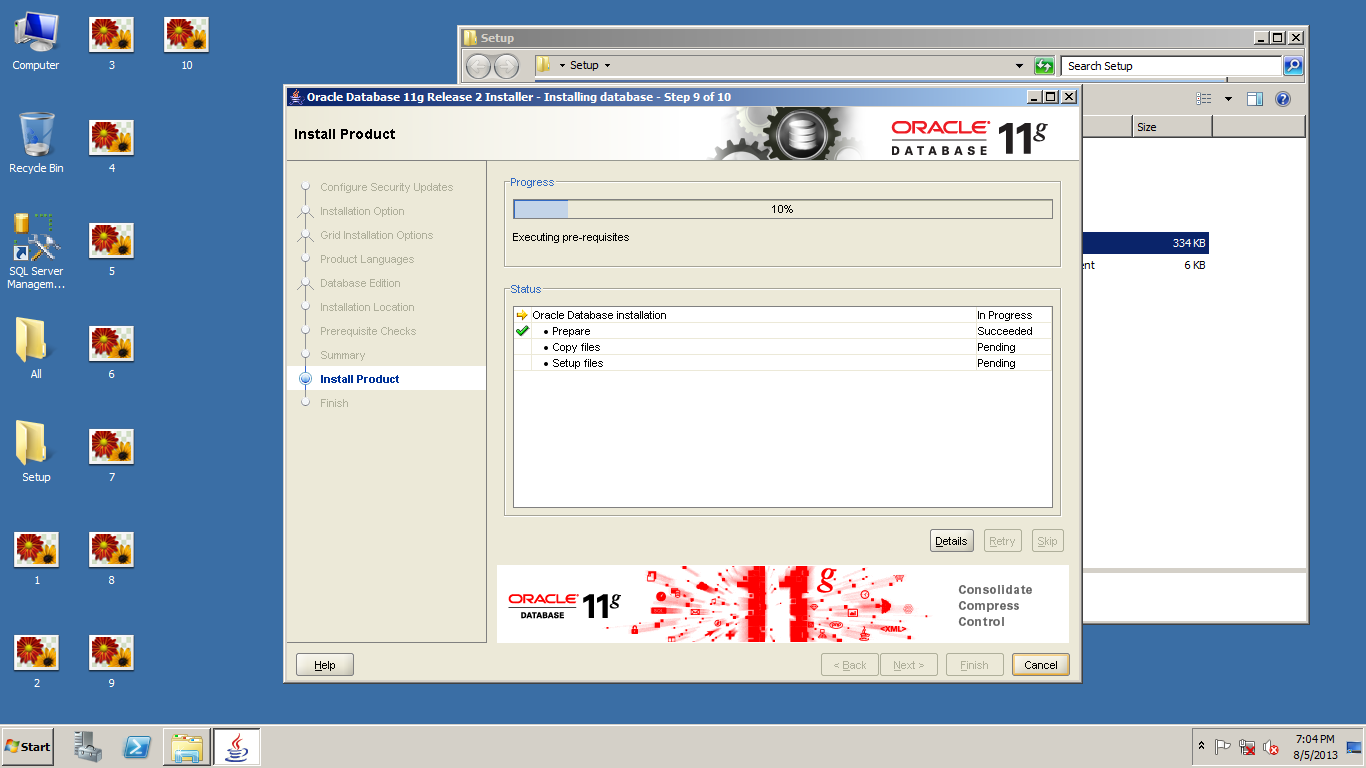Show hidden system tray icons
Viewport: 1366px width, 768px height.
pos(1201,746)
